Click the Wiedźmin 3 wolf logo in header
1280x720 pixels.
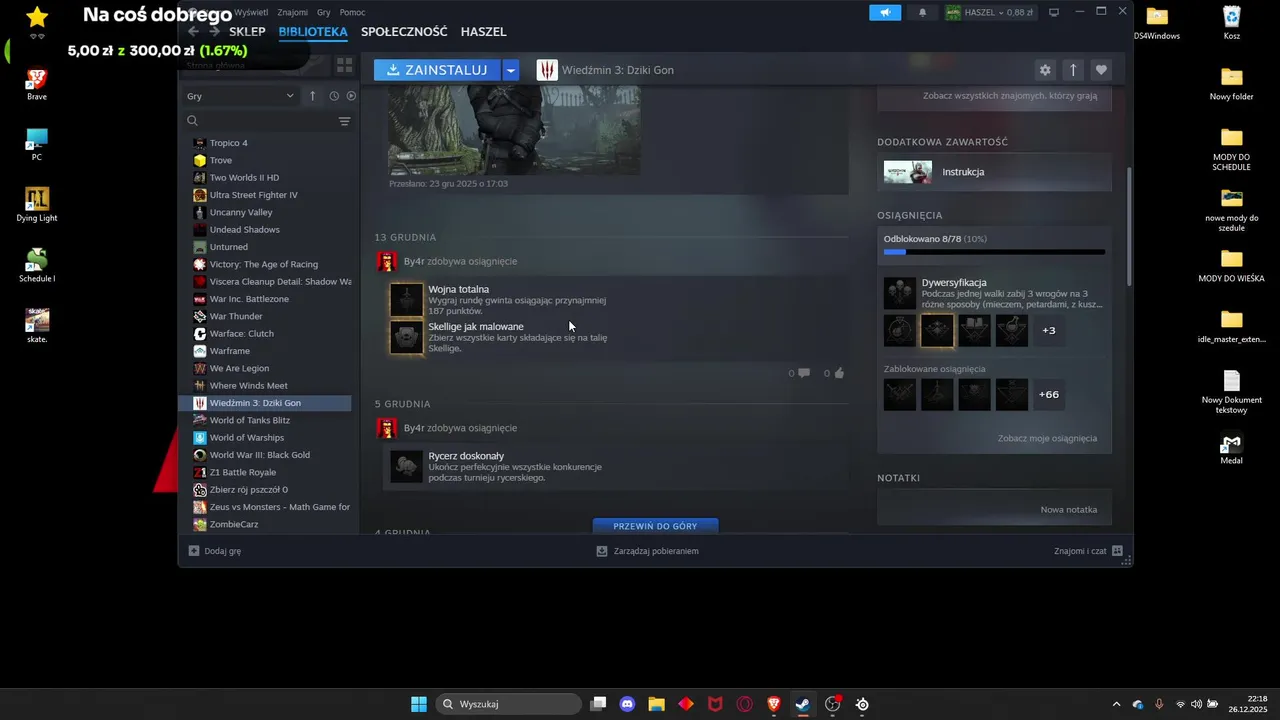coord(547,70)
